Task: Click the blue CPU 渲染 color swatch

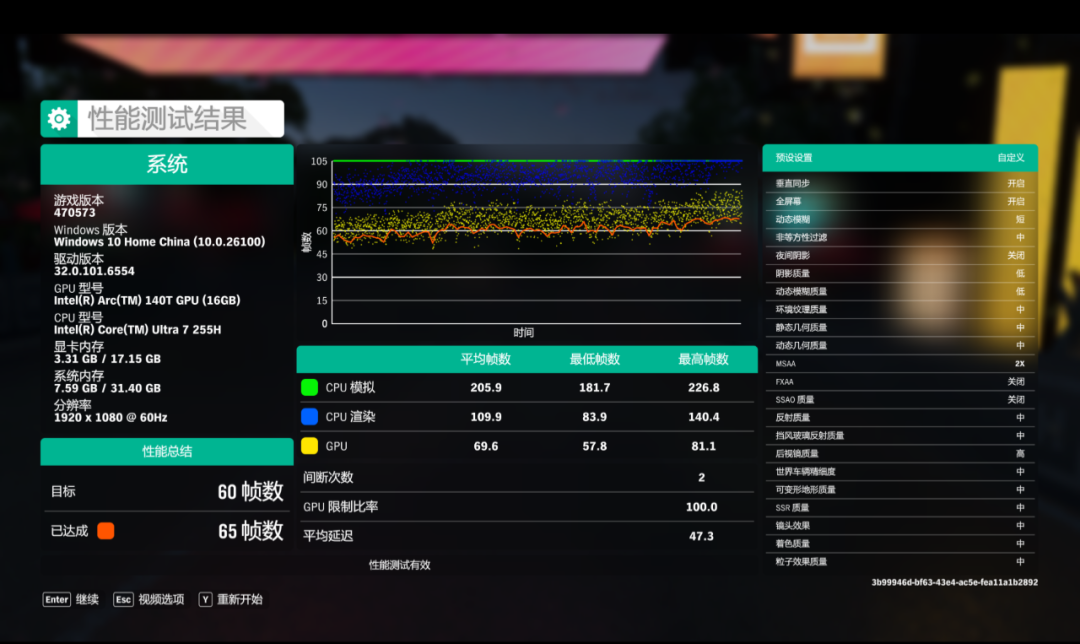Action: pos(309,417)
